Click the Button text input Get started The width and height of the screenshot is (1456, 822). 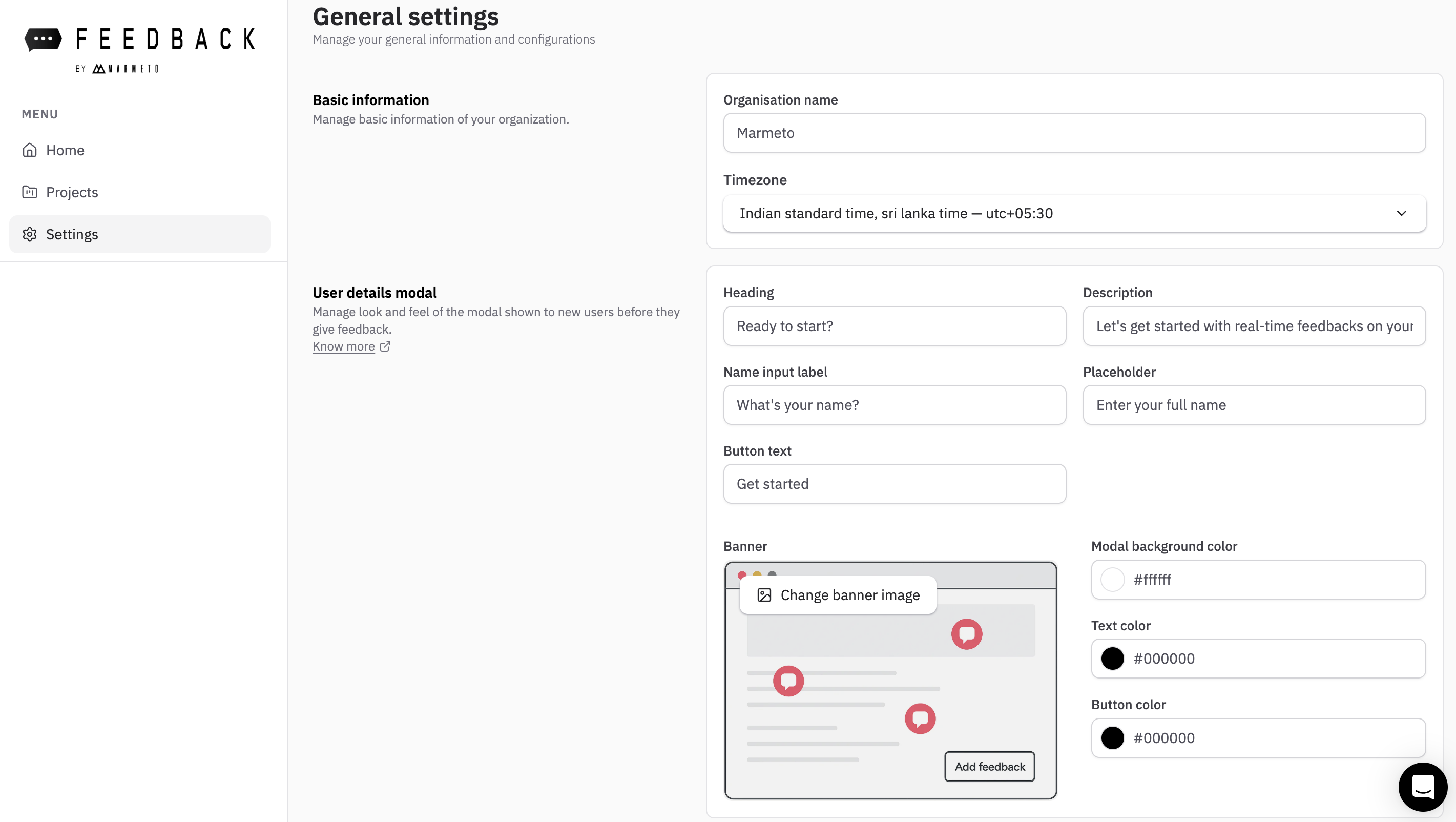[x=894, y=484]
